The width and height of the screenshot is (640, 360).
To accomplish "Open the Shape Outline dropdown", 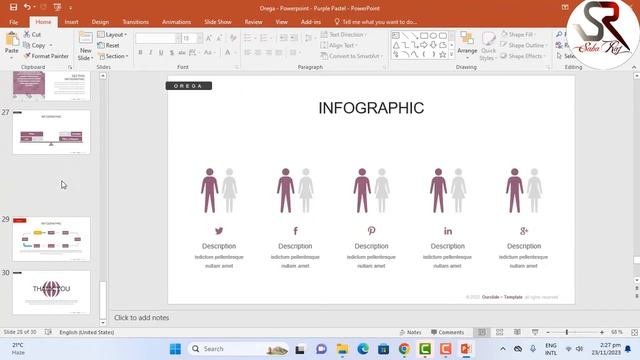I will (523, 45).
